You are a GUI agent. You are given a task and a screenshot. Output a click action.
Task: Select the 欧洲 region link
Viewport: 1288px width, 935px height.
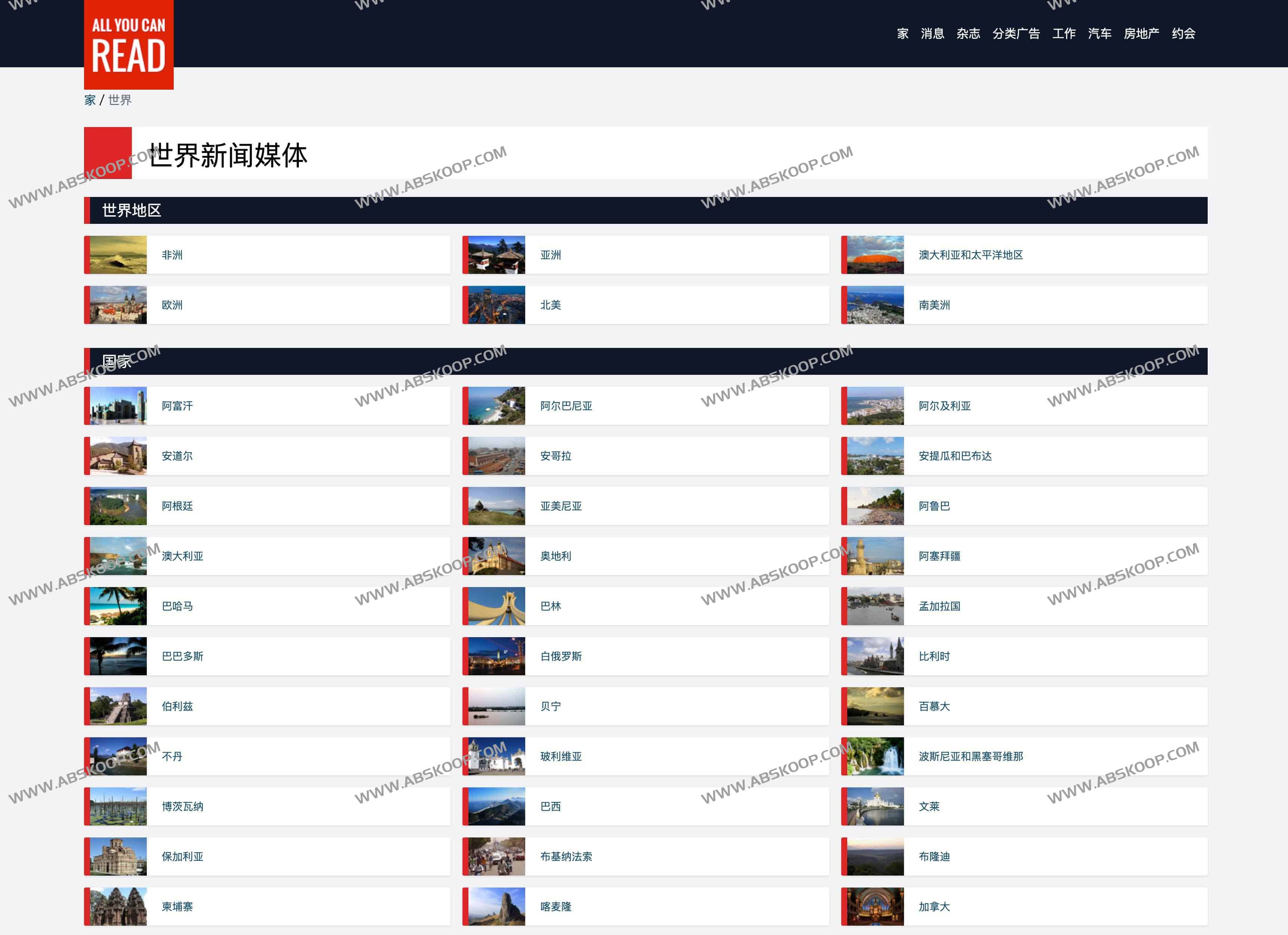point(172,305)
